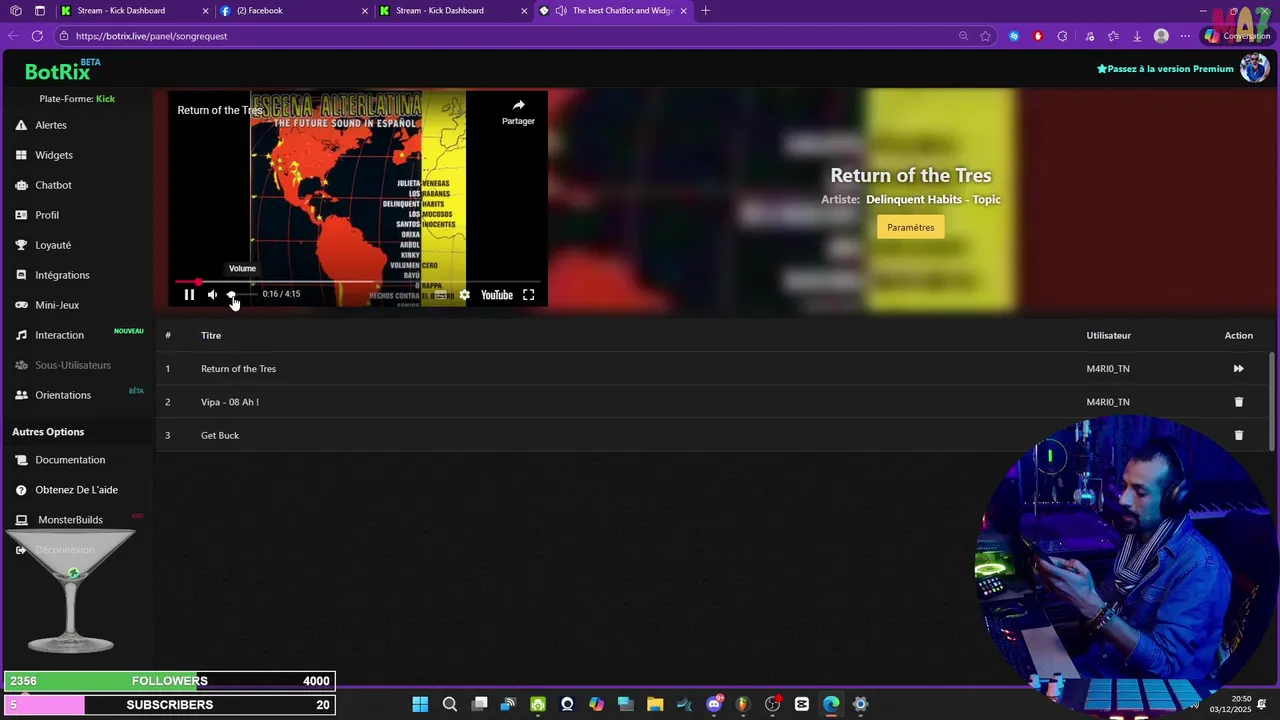Select Sous-Utilisateurs in the sidebar

(x=75, y=365)
